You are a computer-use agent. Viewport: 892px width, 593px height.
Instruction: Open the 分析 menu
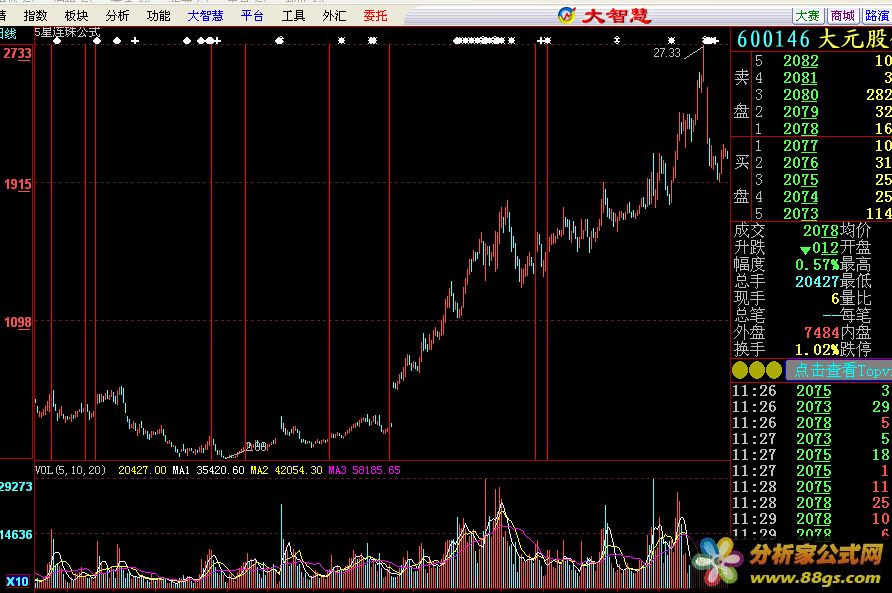point(117,15)
